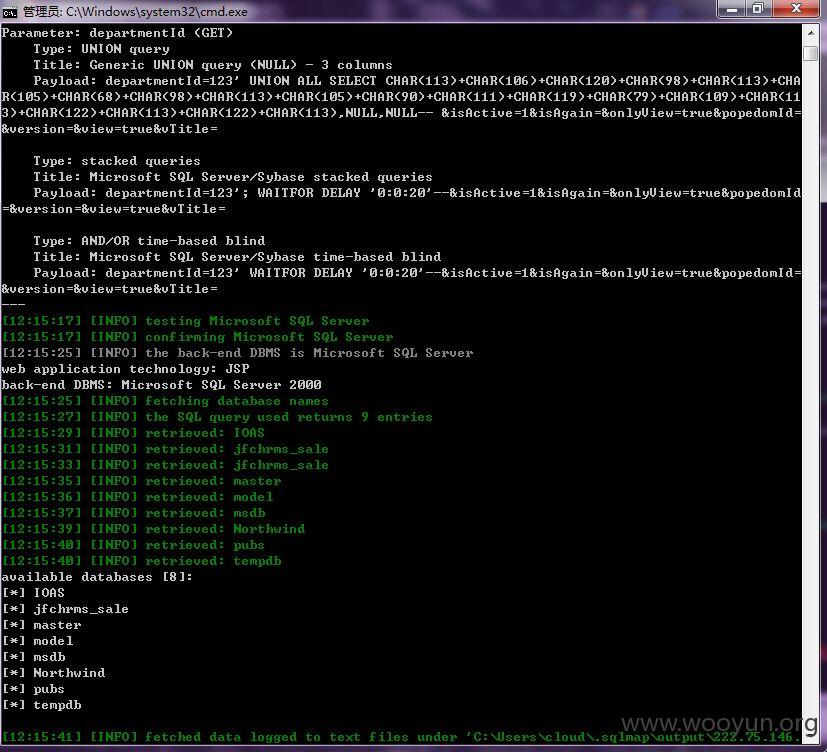This screenshot has height=752, width=827.
Task: Click 'retrieved: Northwind' log line
Action: click(x=153, y=528)
